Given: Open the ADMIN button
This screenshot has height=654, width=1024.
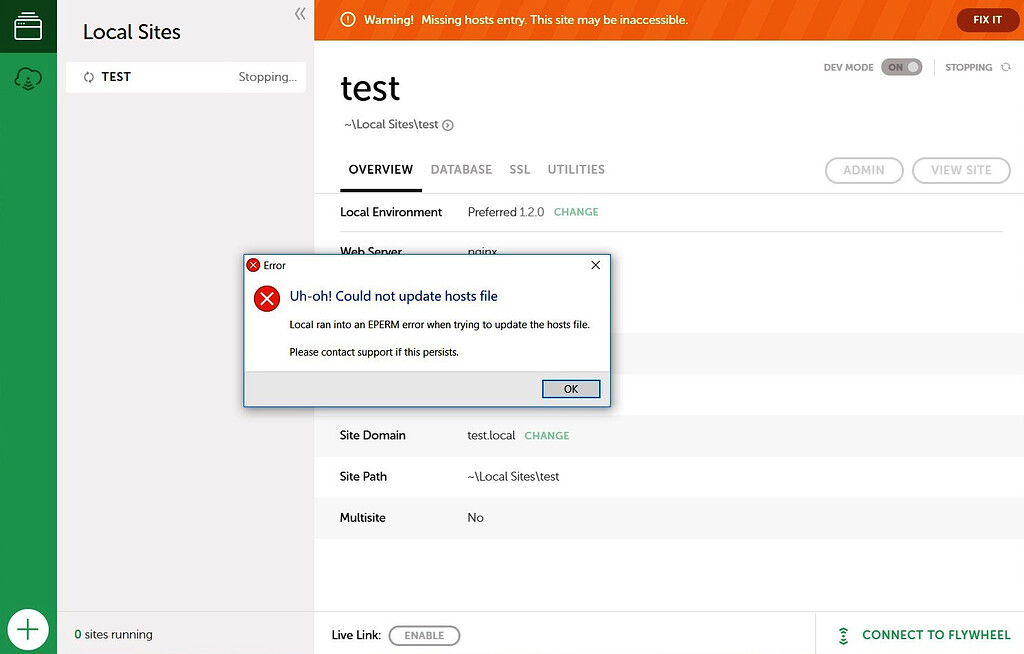Looking at the screenshot, I should (863, 170).
